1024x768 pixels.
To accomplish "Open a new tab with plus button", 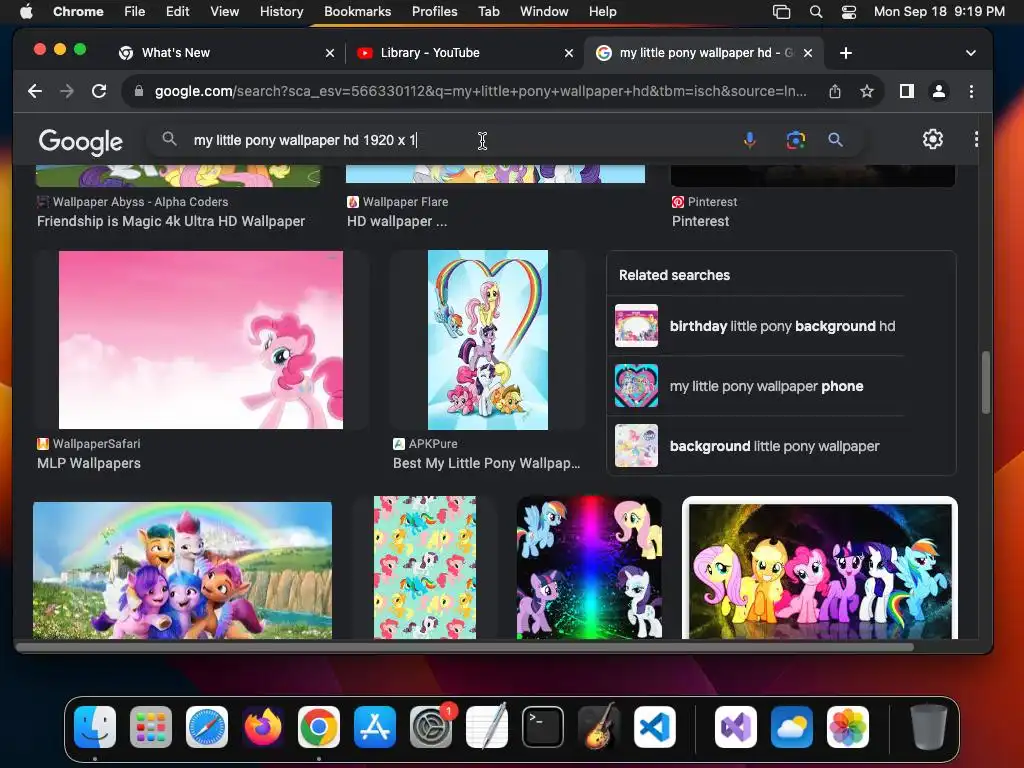I will (x=846, y=53).
